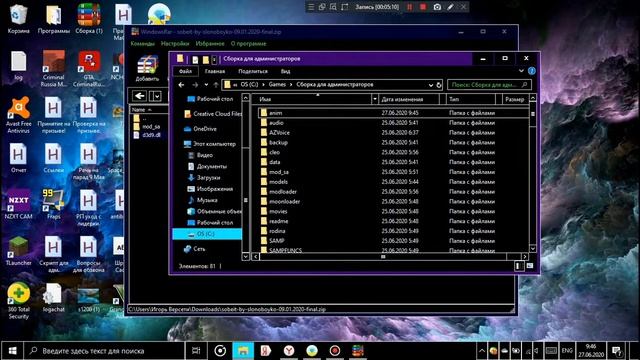Viewport: 640px width, 360px height.
Task: Stop the screen recording with the red square
Action: point(423,7)
